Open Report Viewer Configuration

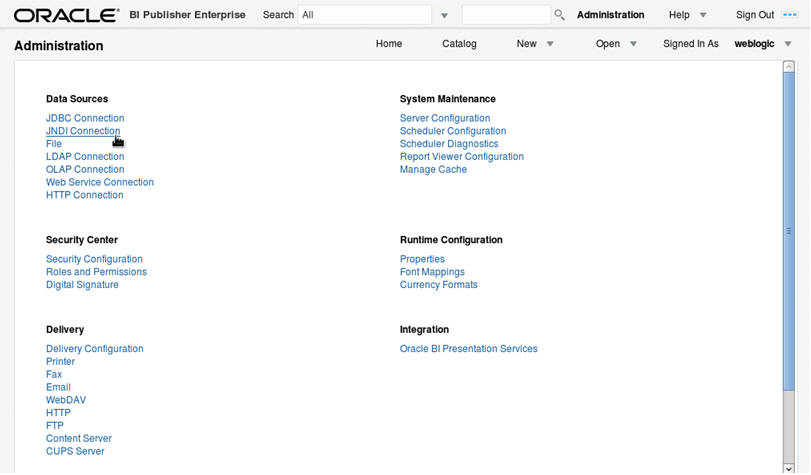click(461, 156)
